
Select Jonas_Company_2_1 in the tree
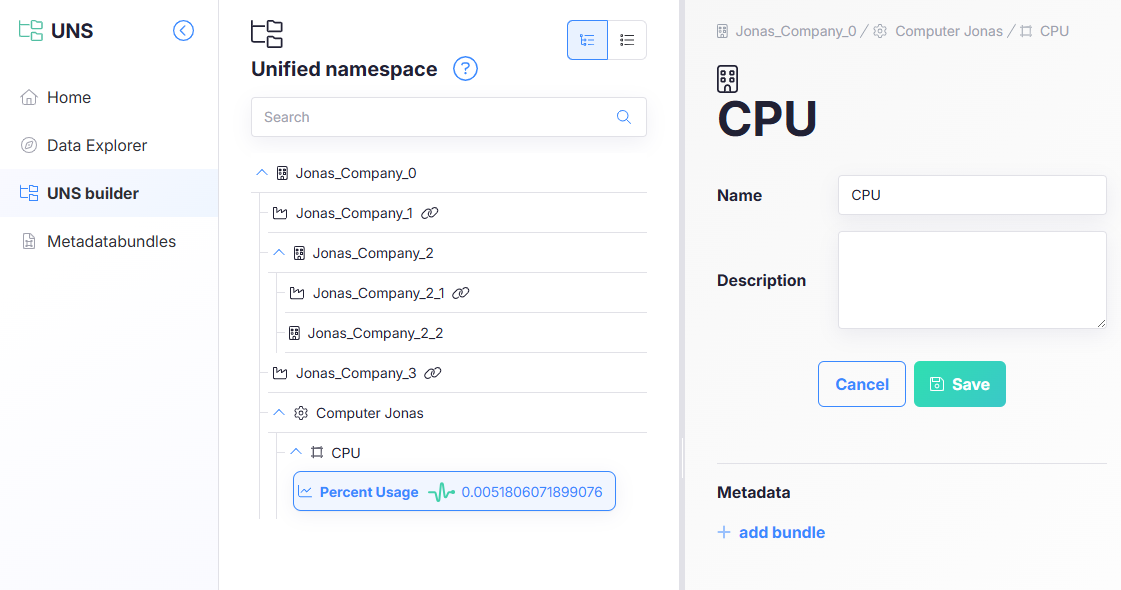click(379, 293)
